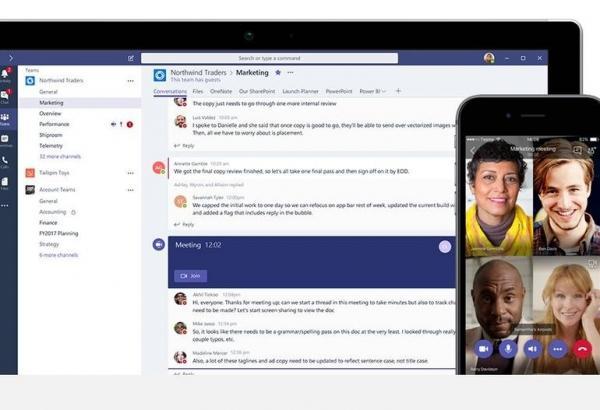This screenshot has width=600, height=410.
Task: Click the add tab plus icon
Action: pyautogui.click(x=398, y=91)
